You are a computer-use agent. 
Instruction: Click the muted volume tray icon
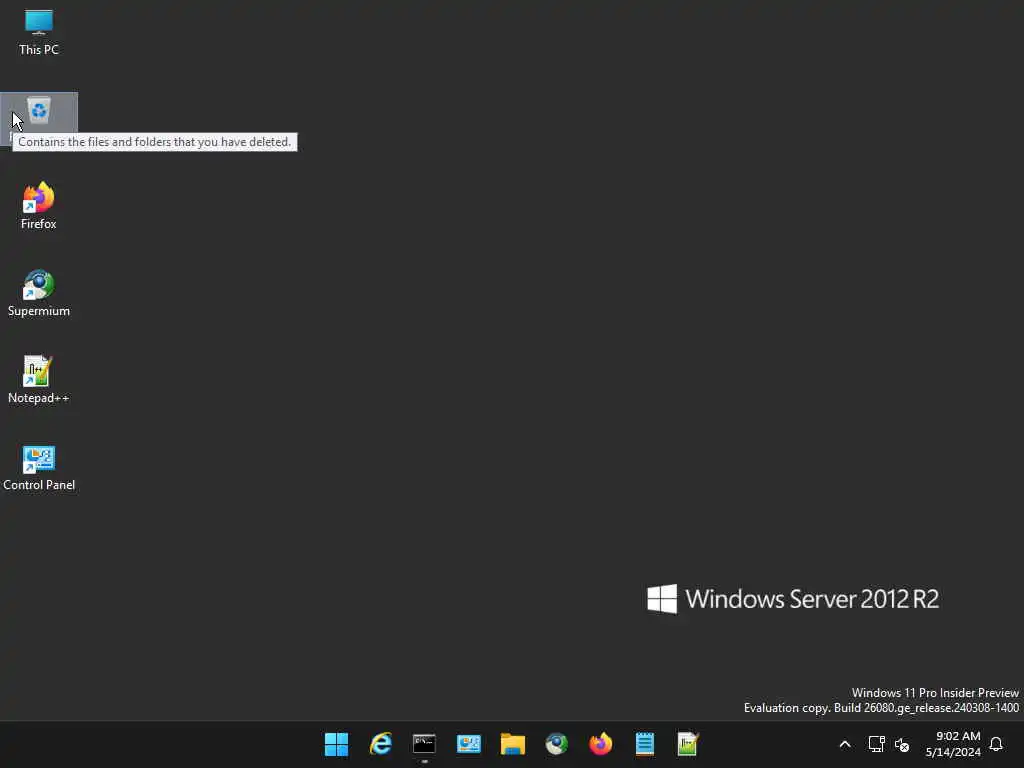[902, 744]
